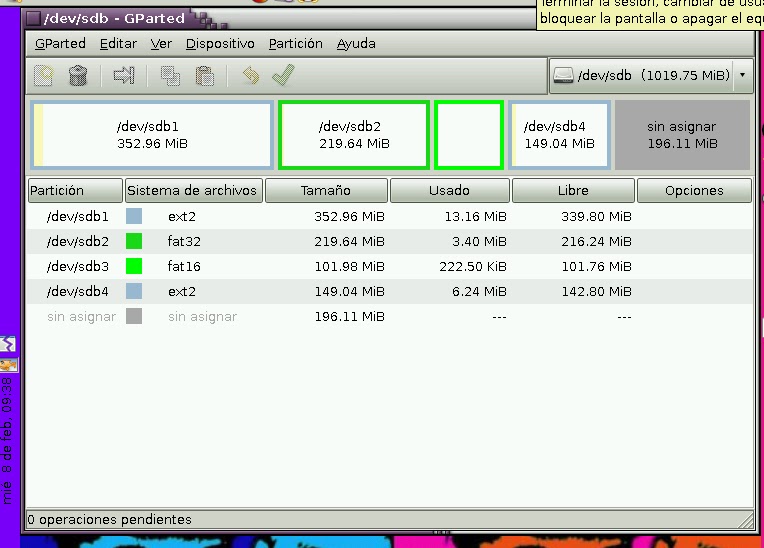Click the date clock on the left panel
The width and height of the screenshot is (764, 548).
point(7,441)
